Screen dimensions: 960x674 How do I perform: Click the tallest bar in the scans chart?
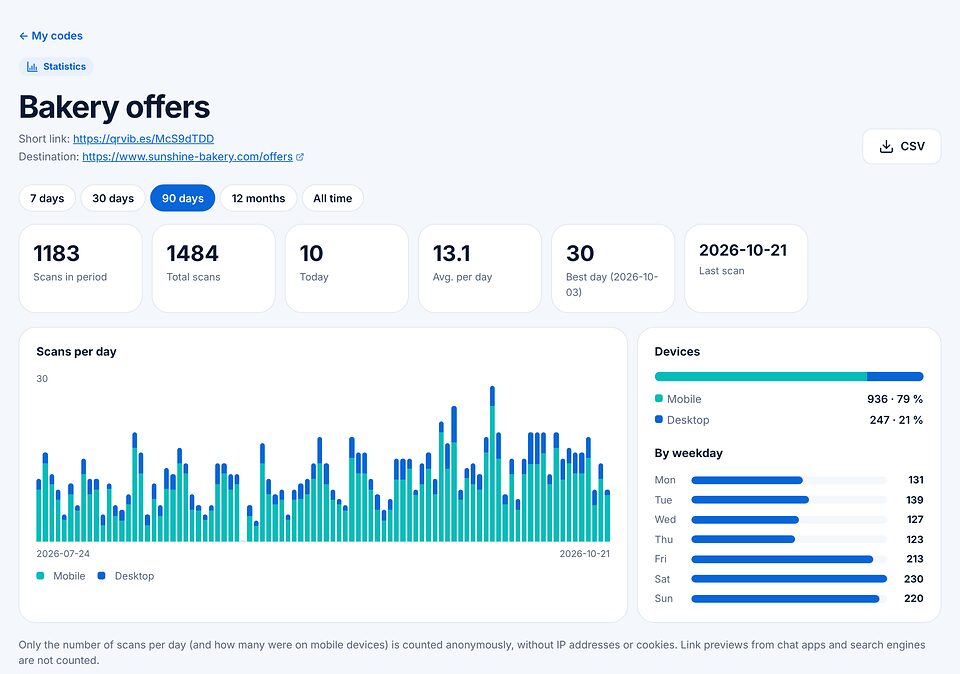492,464
